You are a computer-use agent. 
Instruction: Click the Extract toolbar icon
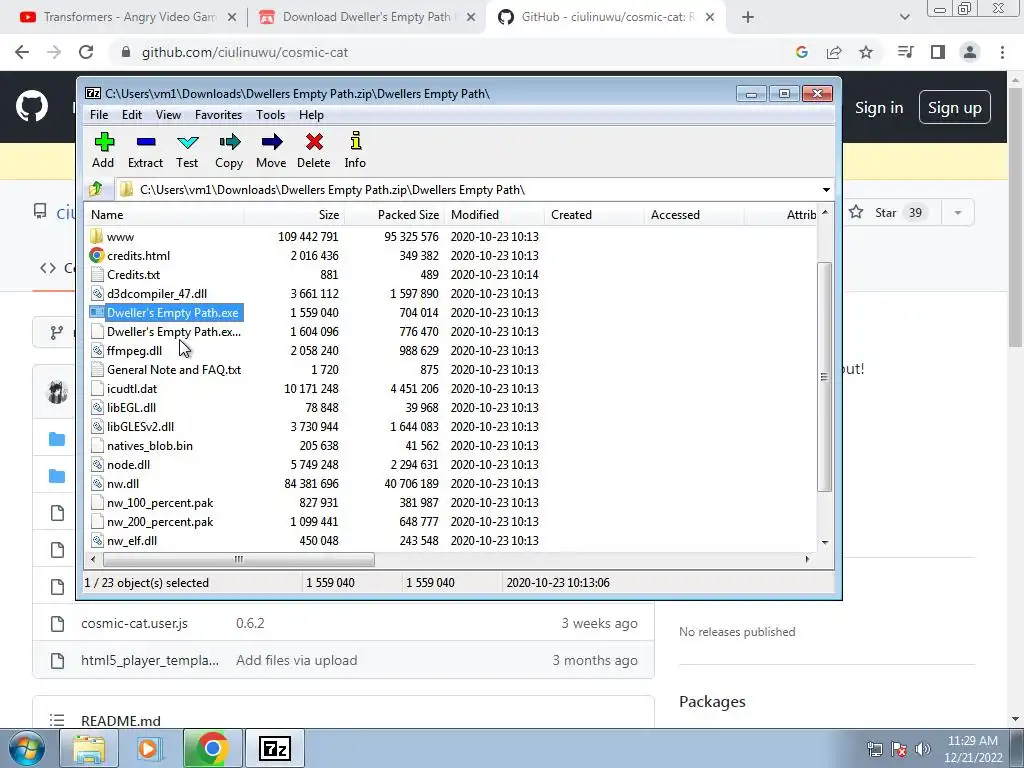[145, 151]
